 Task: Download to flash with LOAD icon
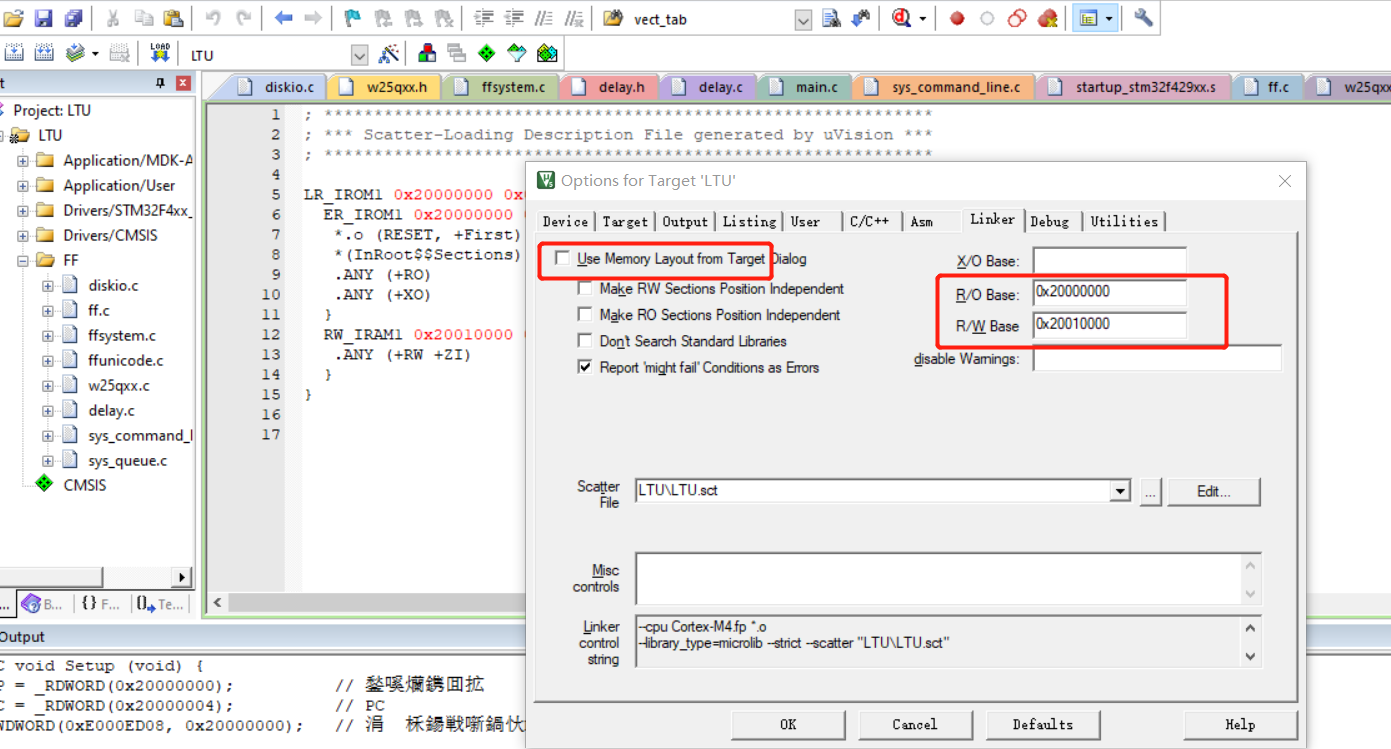tap(160, 53)
